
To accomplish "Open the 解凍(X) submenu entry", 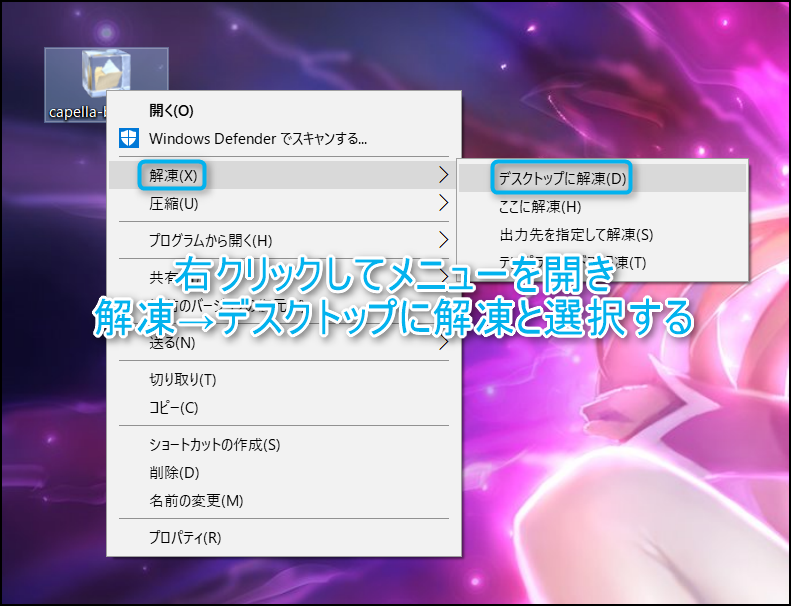I will click(x=174, y=175).
